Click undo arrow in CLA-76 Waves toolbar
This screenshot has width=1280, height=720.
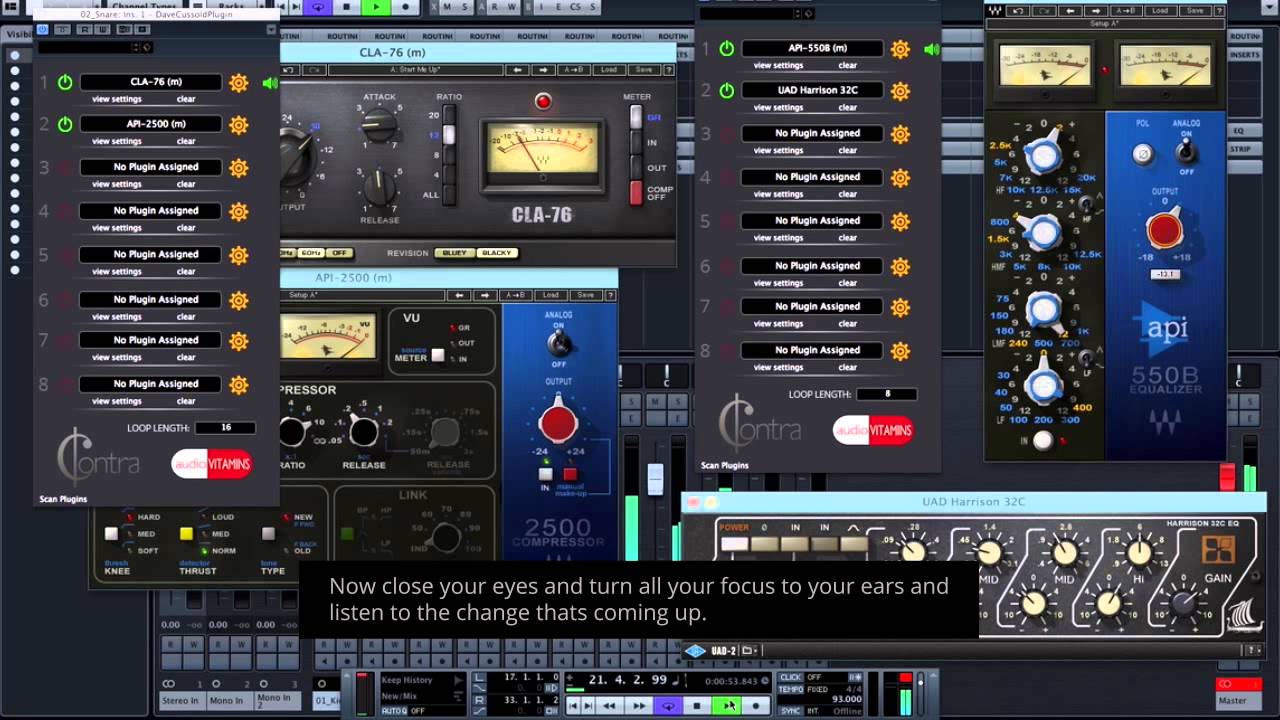tap(289, 70)
